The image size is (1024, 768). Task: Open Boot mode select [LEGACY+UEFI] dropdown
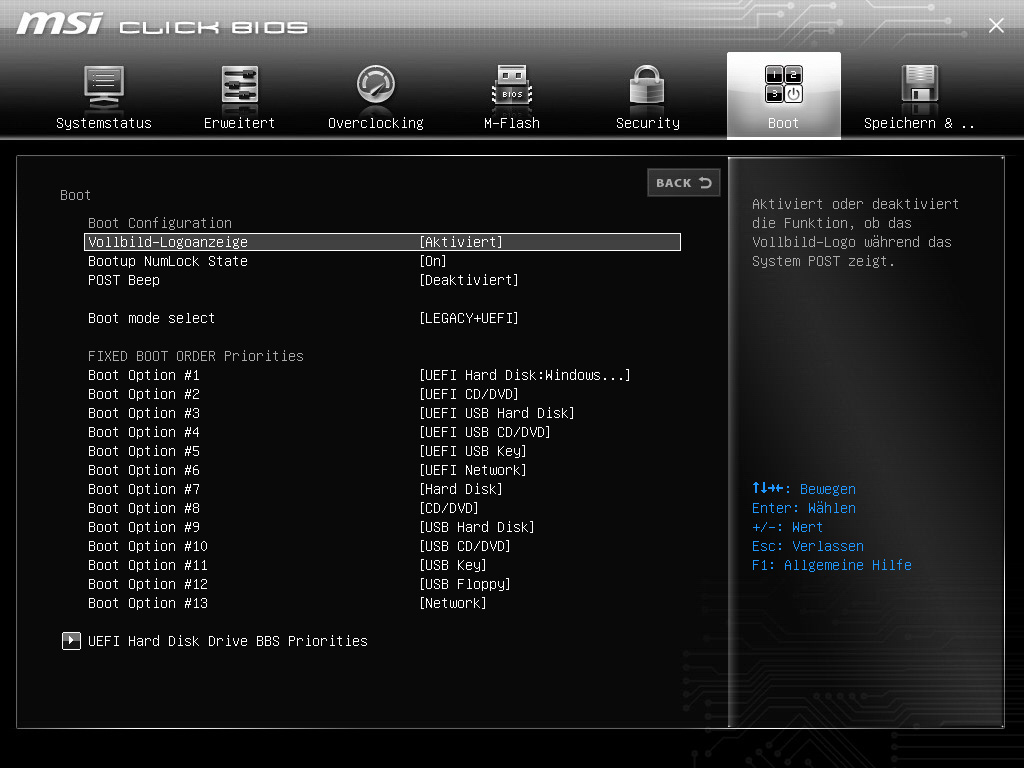point(469,318)
